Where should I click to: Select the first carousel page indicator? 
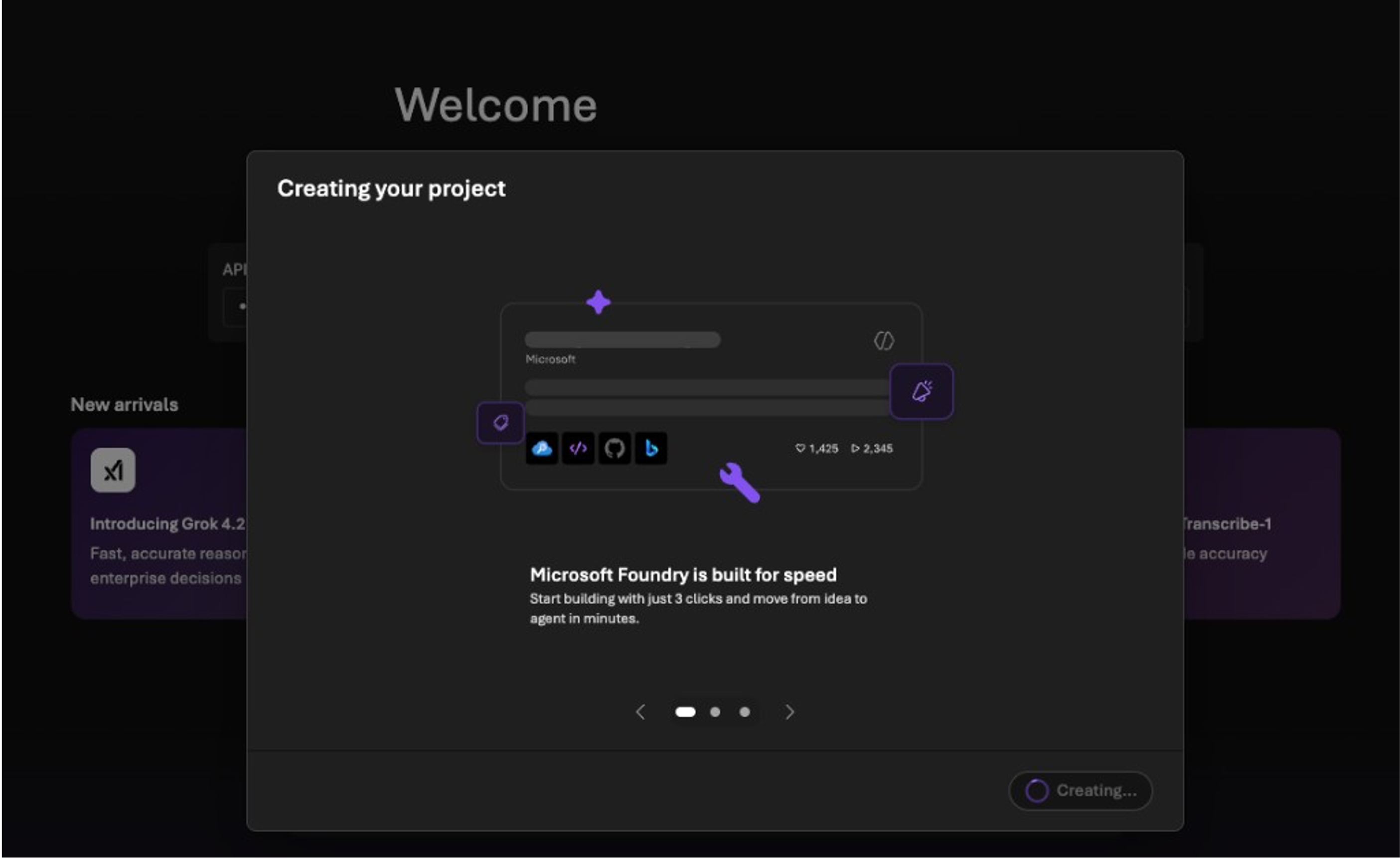tap(685, 712)
